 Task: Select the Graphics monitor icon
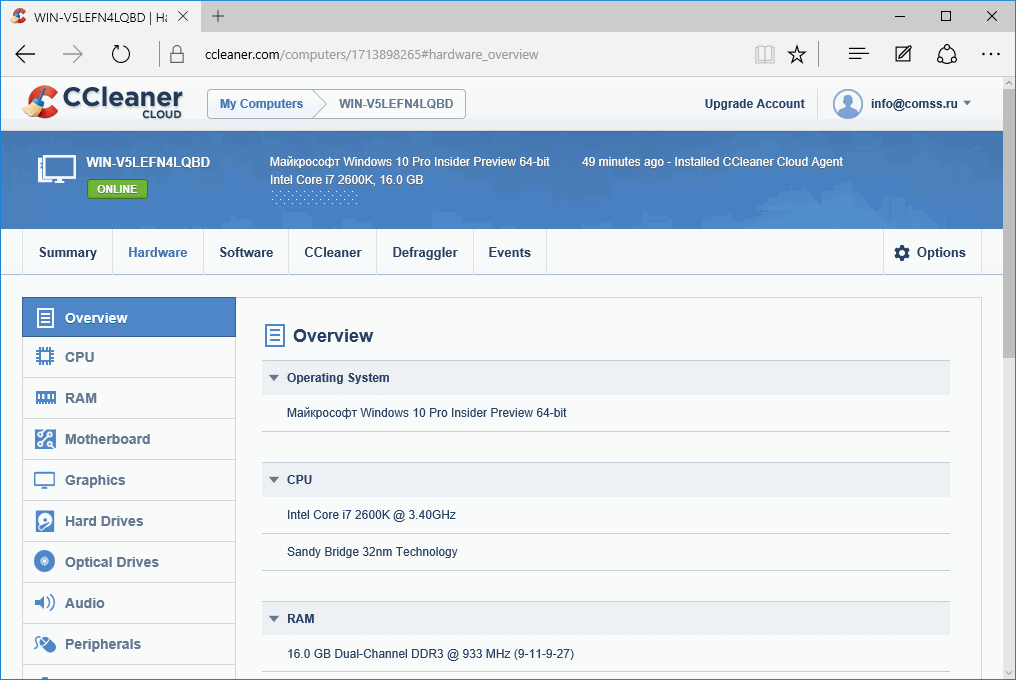pos(45,479)
